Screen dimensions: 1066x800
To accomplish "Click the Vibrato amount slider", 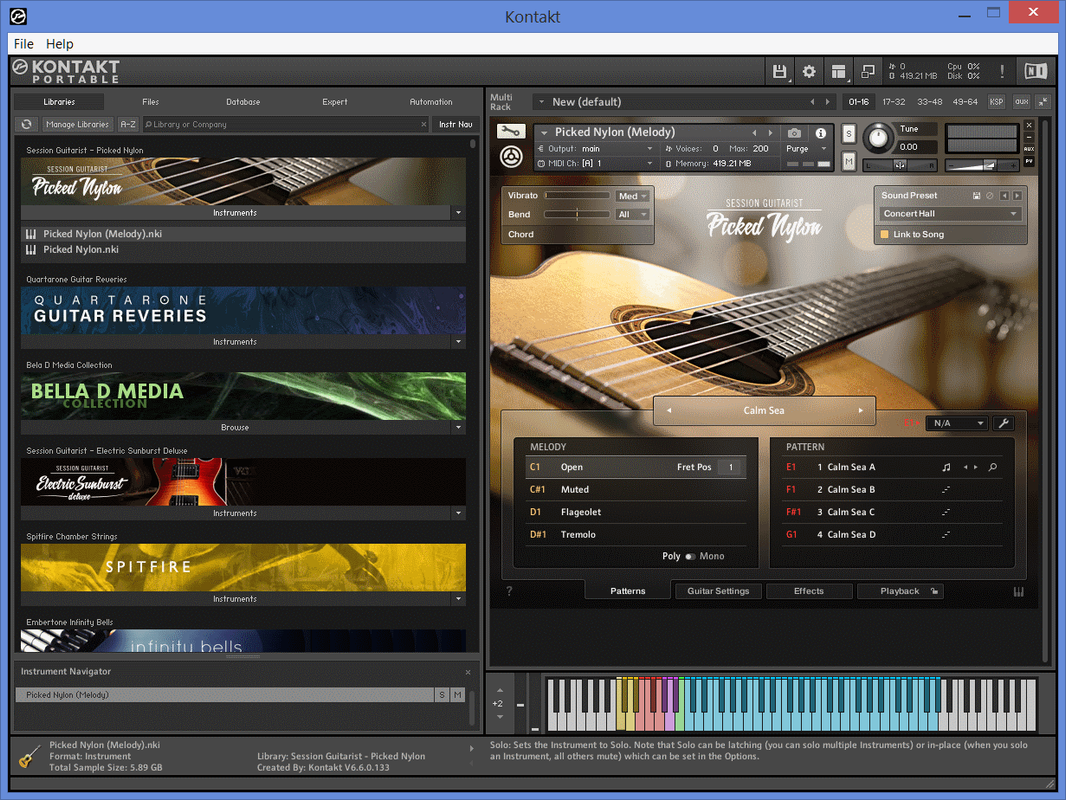I will (x=577, y=196).
